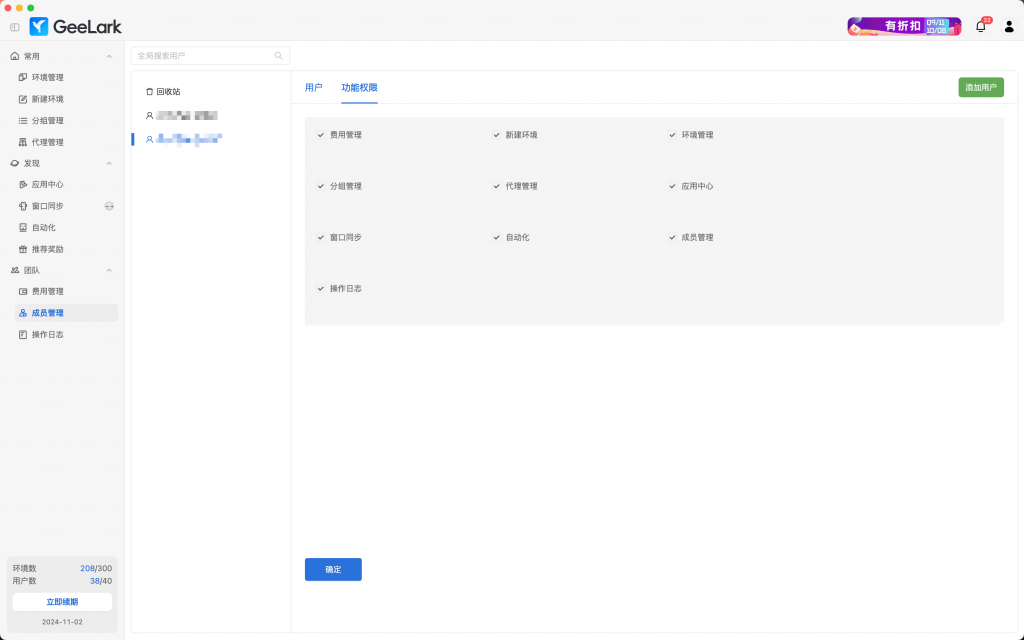The image size is (1024, 640).
Task: Click the search magnifier icon
Action: coord(279,56)
